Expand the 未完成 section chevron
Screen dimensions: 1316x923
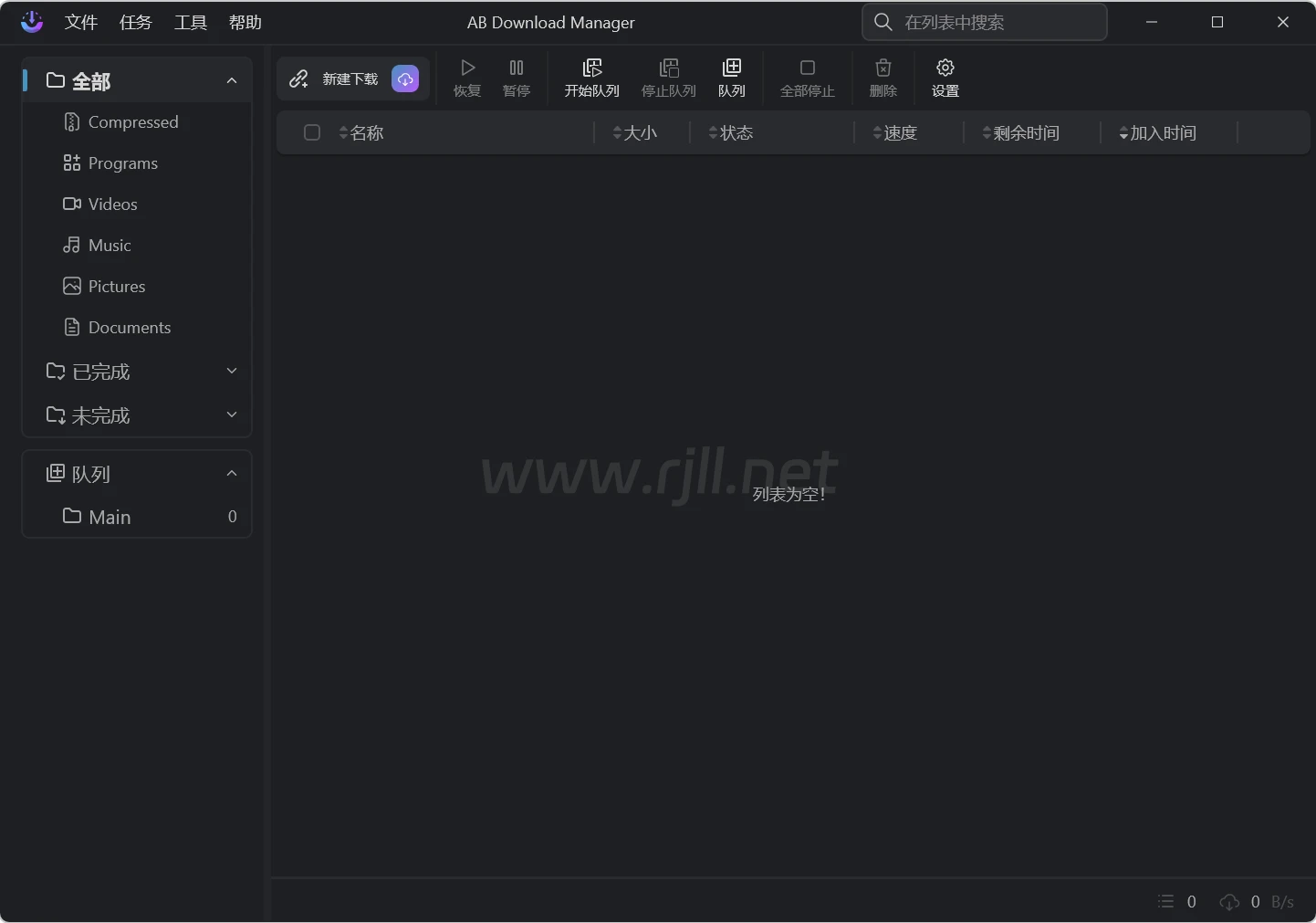pos(232,415)
